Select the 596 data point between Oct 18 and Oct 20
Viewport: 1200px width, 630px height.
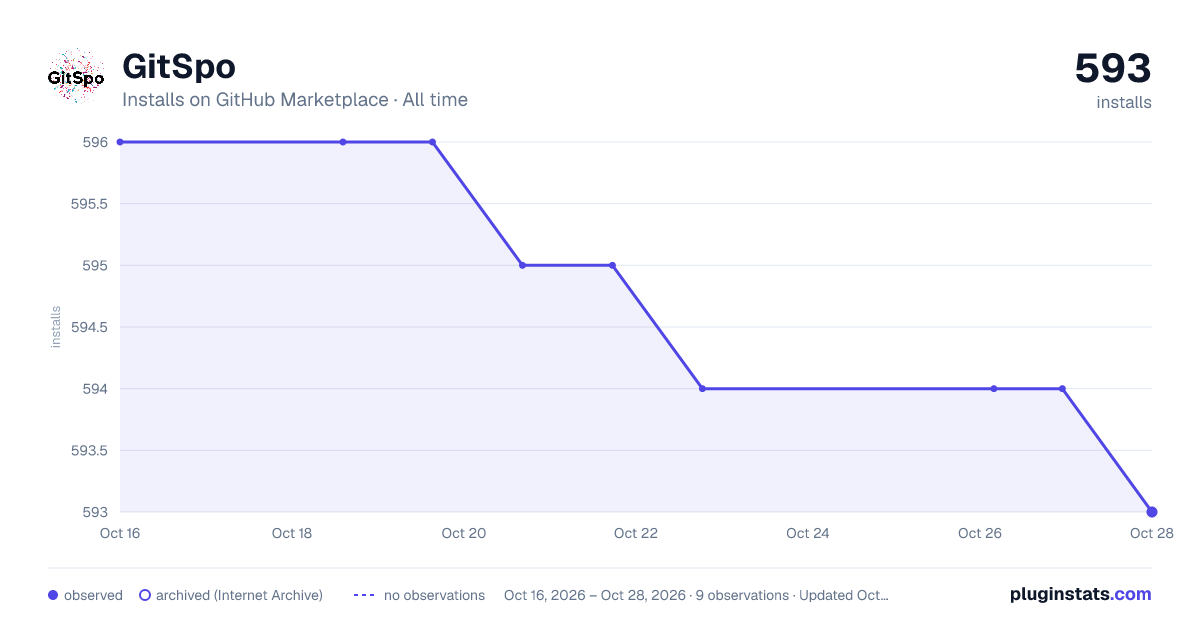click(x=343, y=142)
